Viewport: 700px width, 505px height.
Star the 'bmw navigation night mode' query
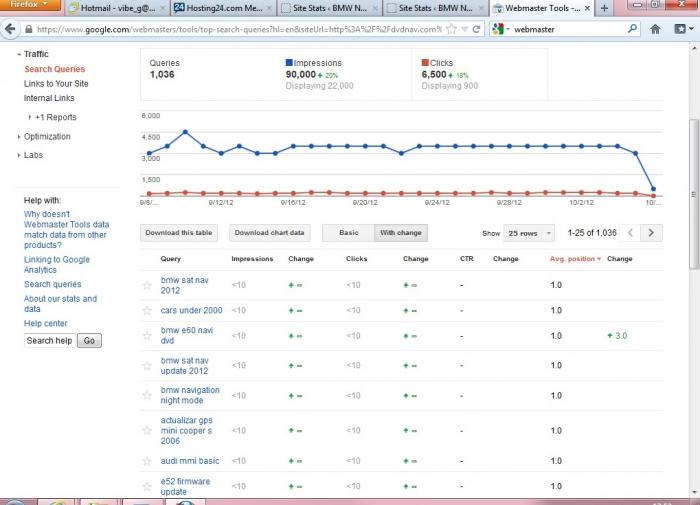pos(147,395)
